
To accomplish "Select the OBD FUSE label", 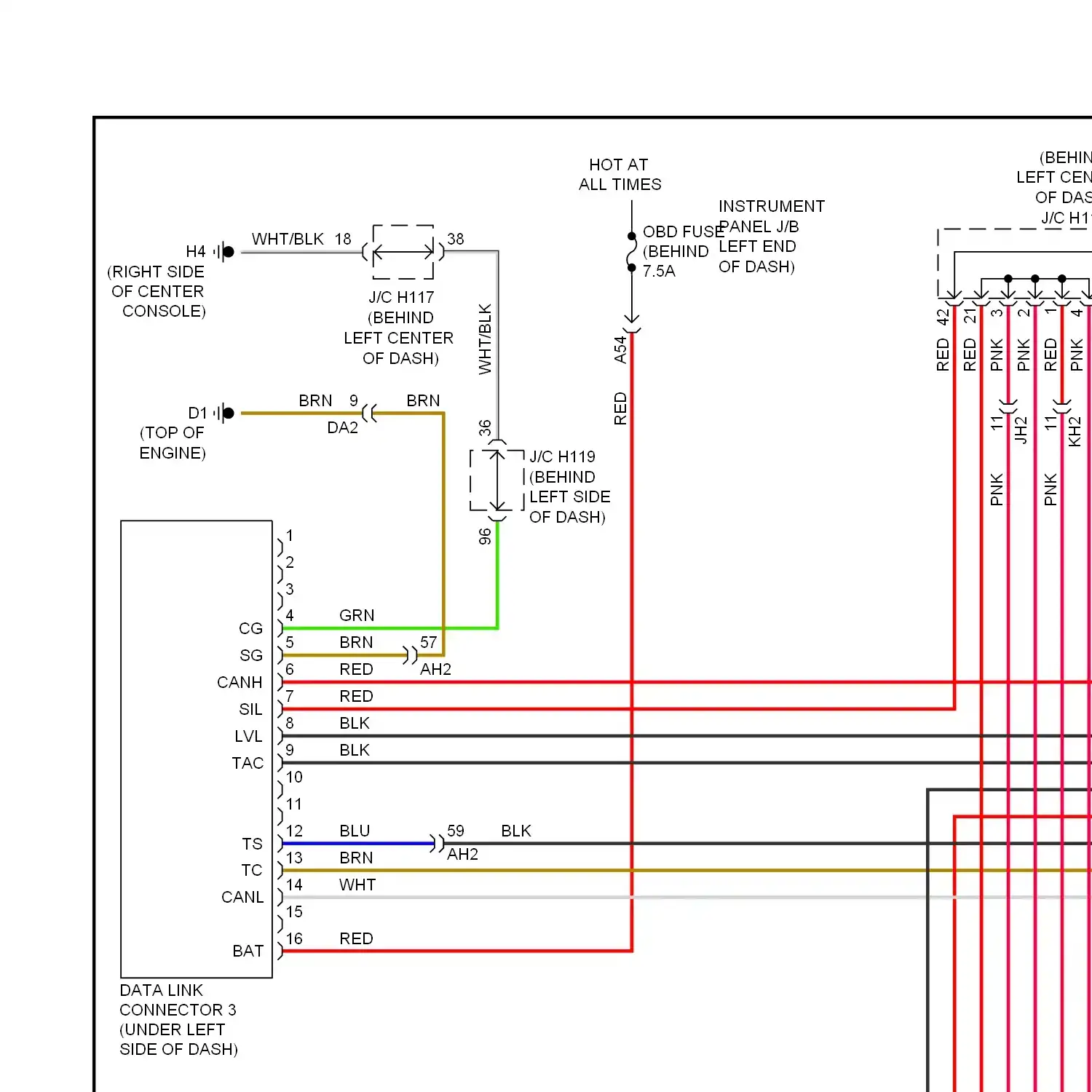I will (x=683, y=232).
